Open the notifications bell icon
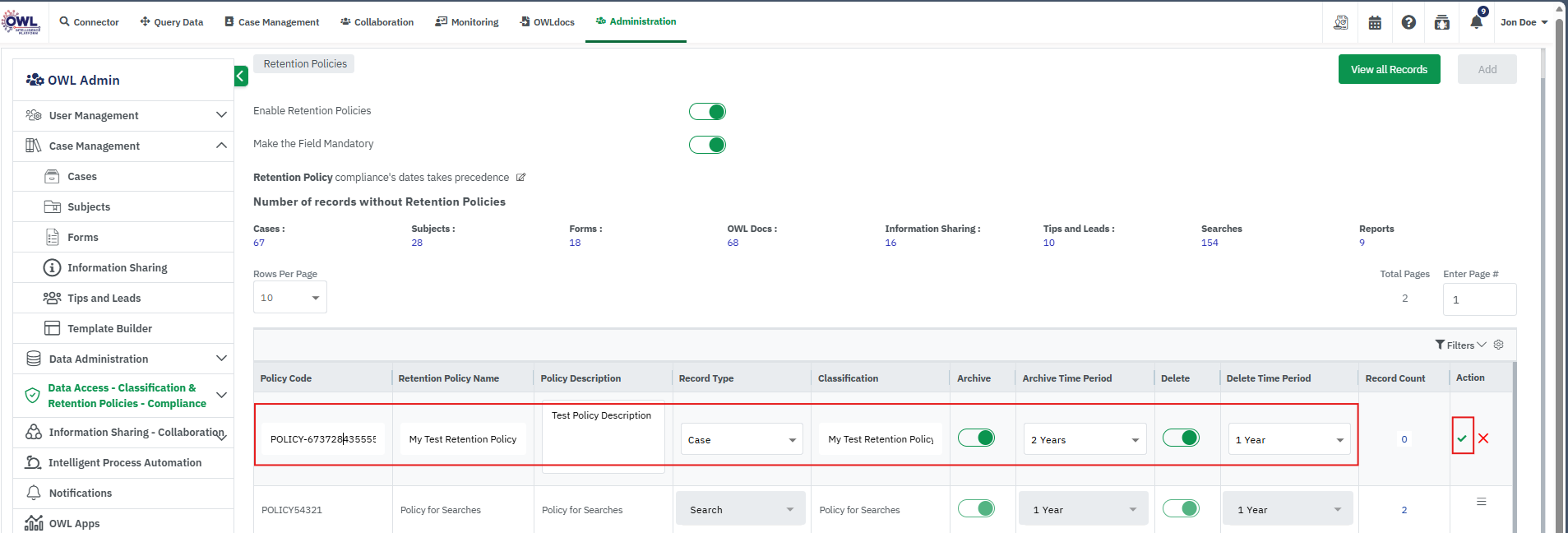 [x=1477, y=22]
